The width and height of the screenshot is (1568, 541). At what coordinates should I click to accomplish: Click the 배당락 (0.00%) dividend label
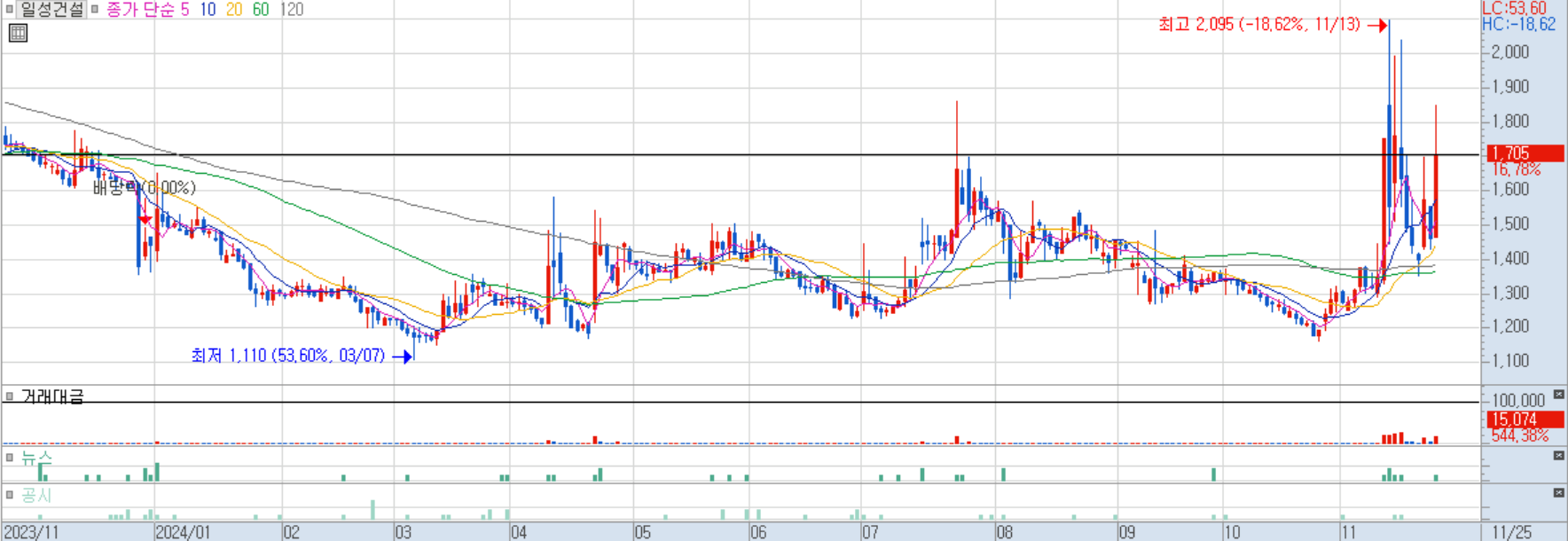click(145, 187)
